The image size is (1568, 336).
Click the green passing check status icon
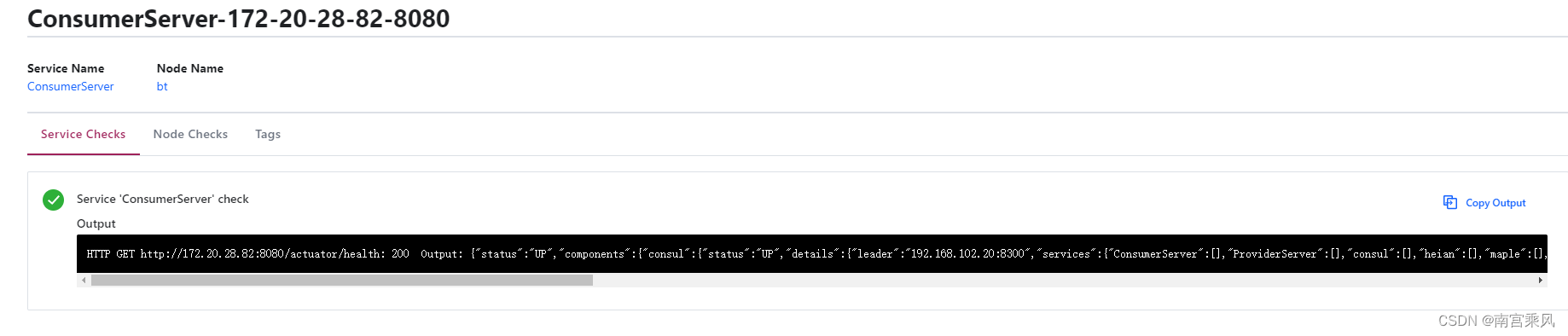tap(53, 200)
